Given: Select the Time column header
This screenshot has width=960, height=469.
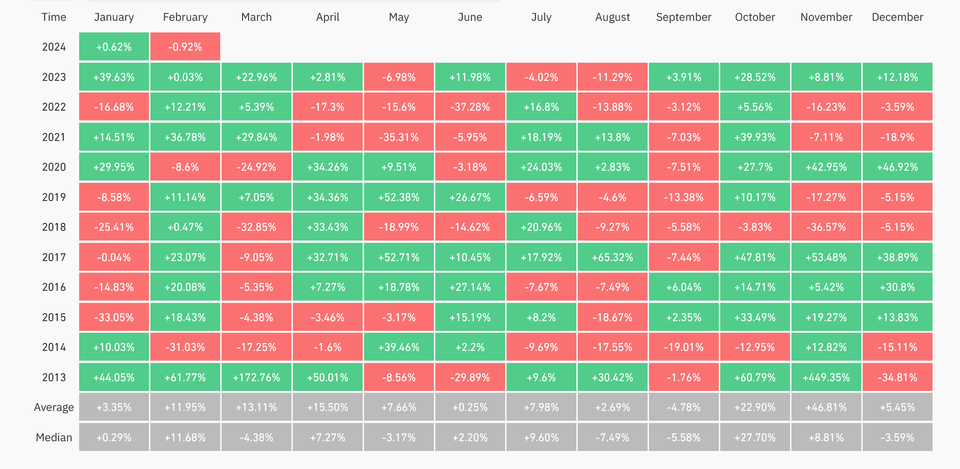Looking at the screenshot, I should 54,17.
